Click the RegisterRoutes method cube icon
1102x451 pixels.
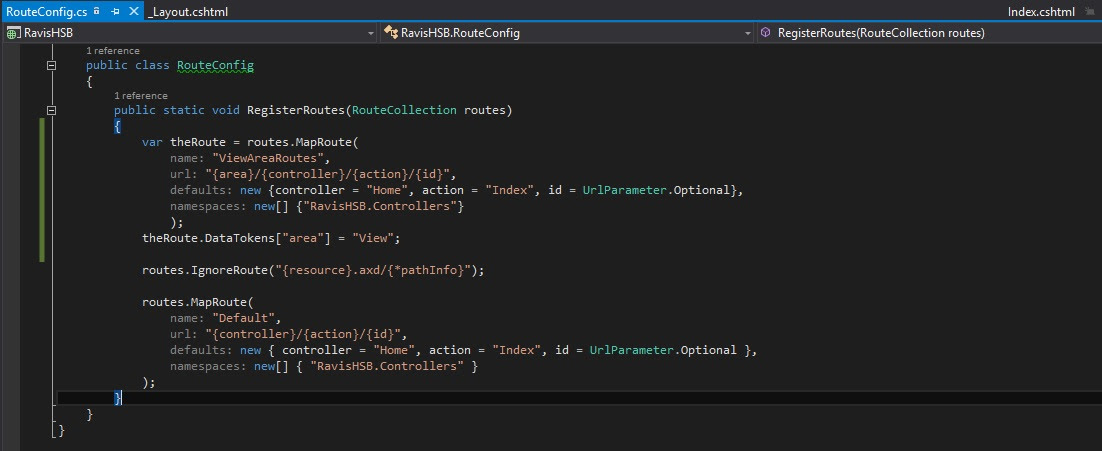[x=766, y=32]
